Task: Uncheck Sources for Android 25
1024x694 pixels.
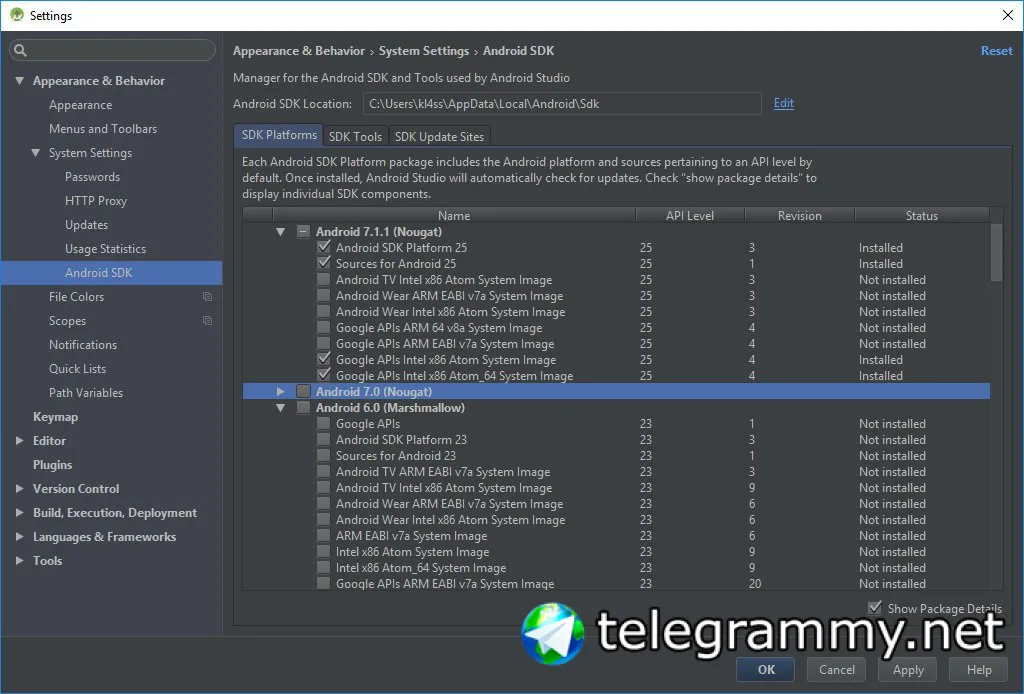Action: (323, 263)
